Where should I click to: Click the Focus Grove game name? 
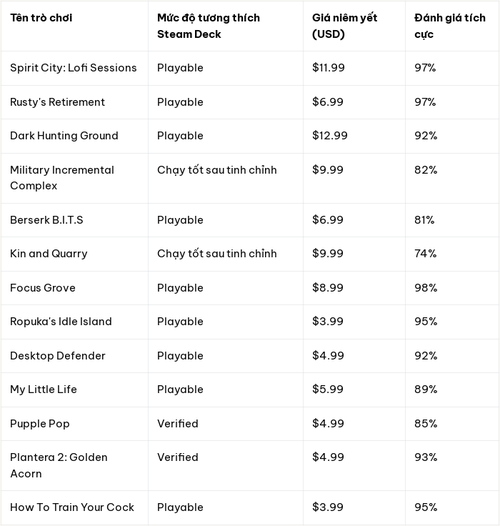coord(43,288)
